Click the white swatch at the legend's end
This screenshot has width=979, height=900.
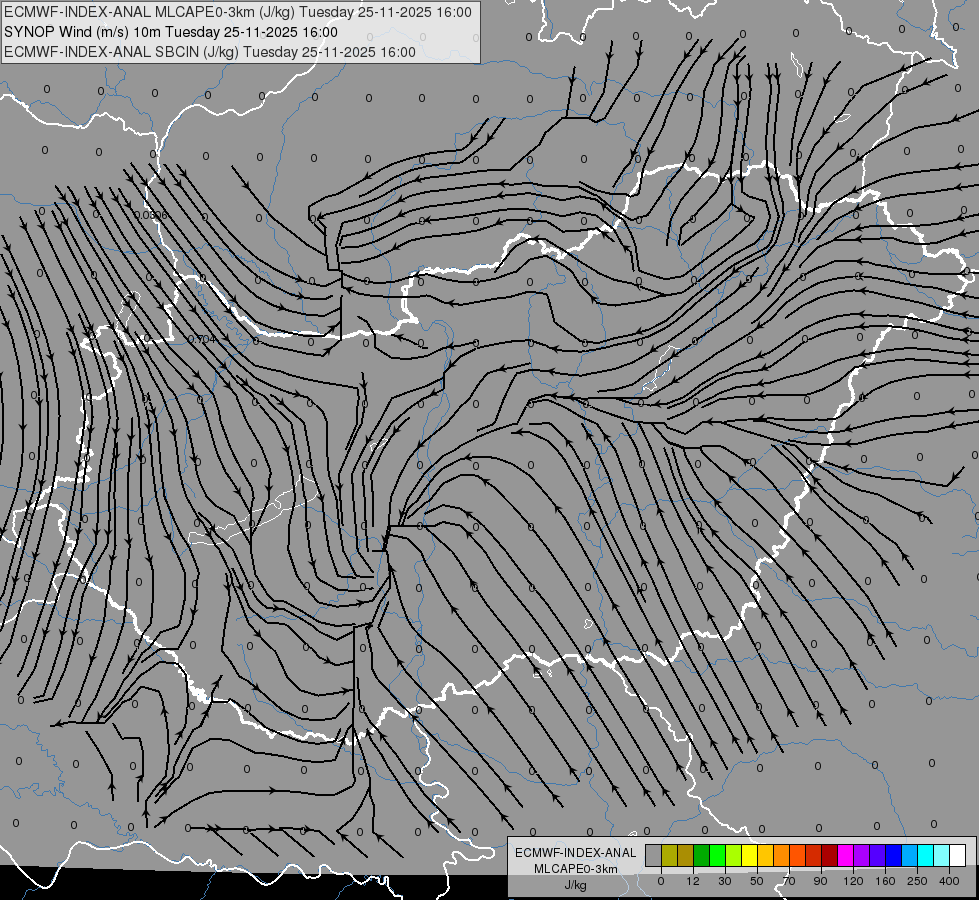(957, 855)
